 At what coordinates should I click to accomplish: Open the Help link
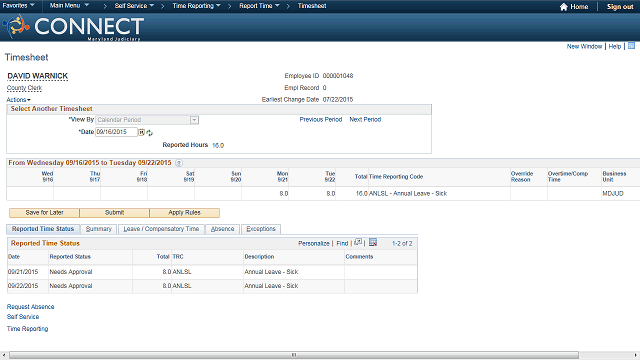[615, 46]
